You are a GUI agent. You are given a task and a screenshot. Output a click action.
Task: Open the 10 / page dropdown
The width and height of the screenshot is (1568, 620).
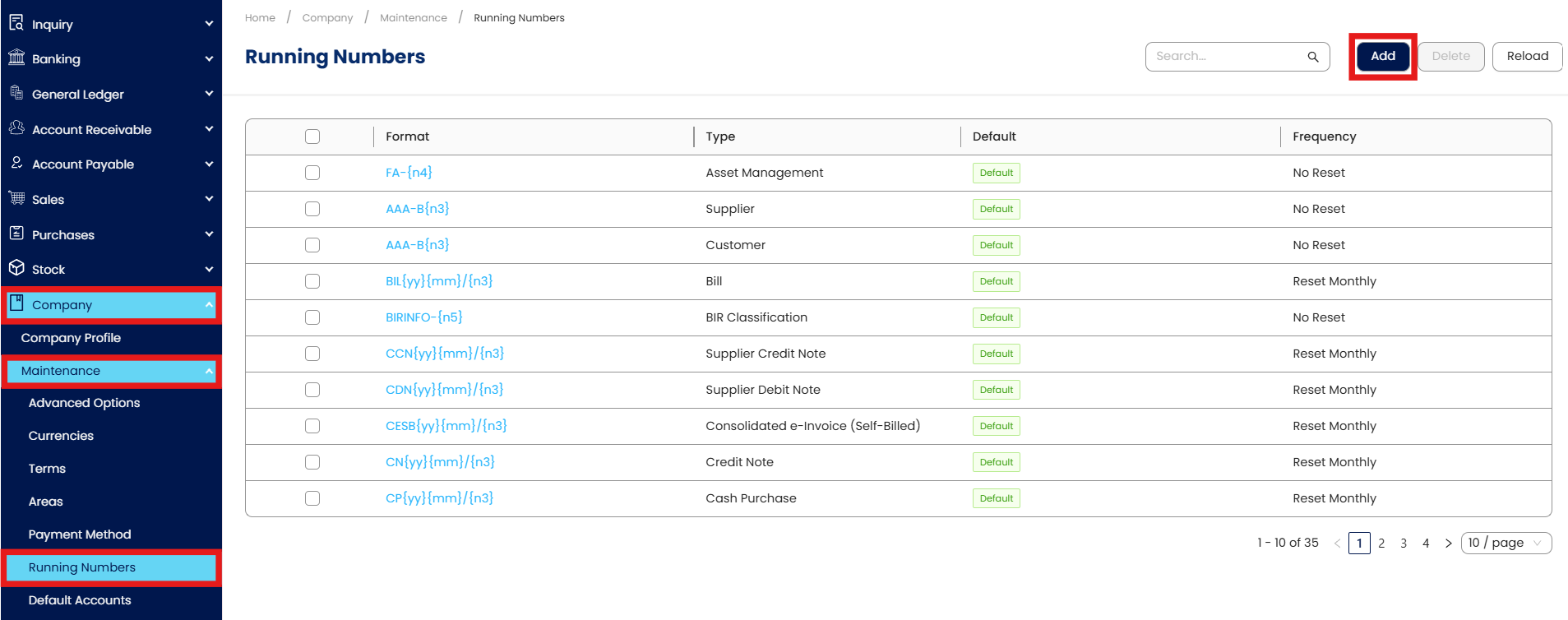[x=1506, y=543]
